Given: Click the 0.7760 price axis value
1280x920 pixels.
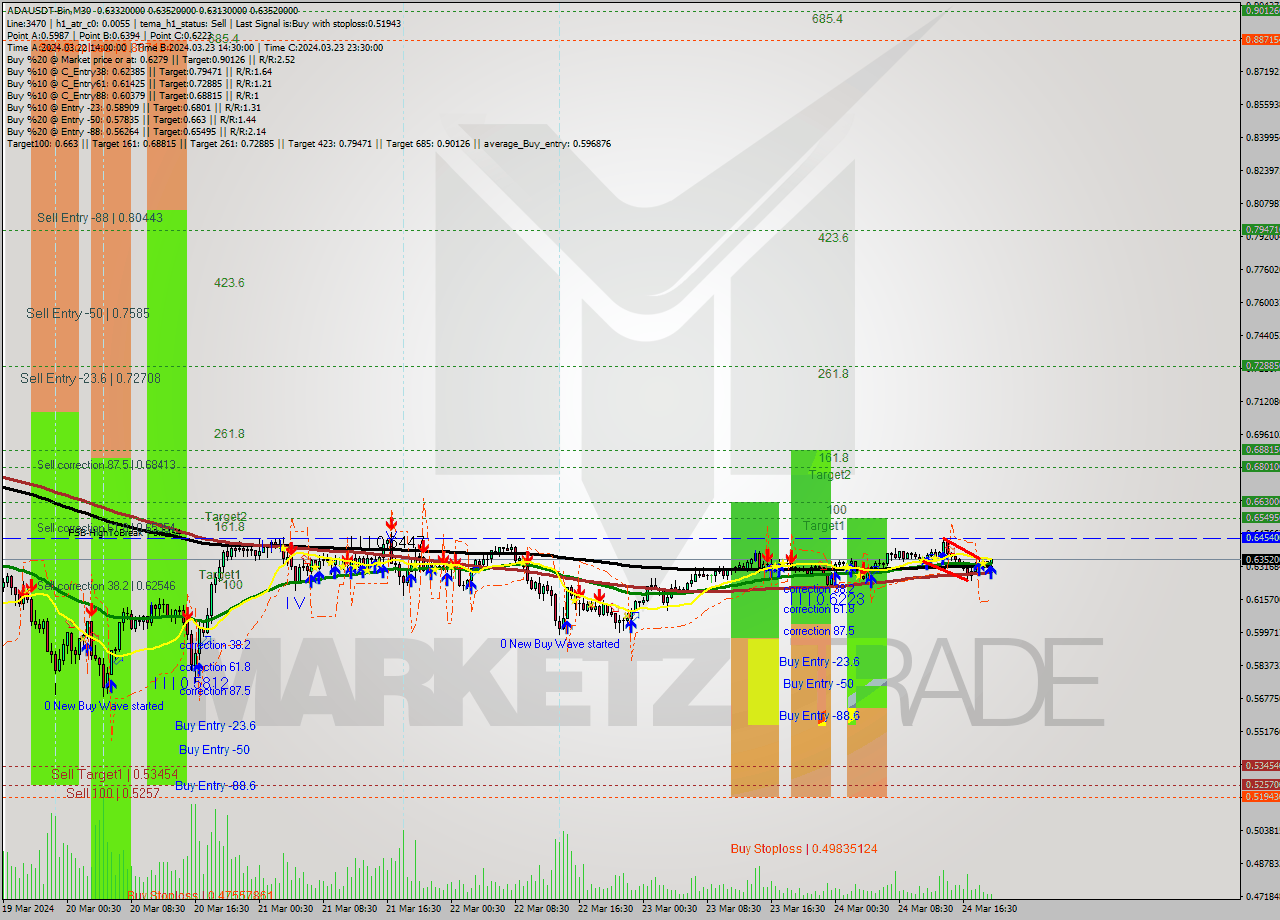Looking at the screenshot, I should [x=1262, y=270].
